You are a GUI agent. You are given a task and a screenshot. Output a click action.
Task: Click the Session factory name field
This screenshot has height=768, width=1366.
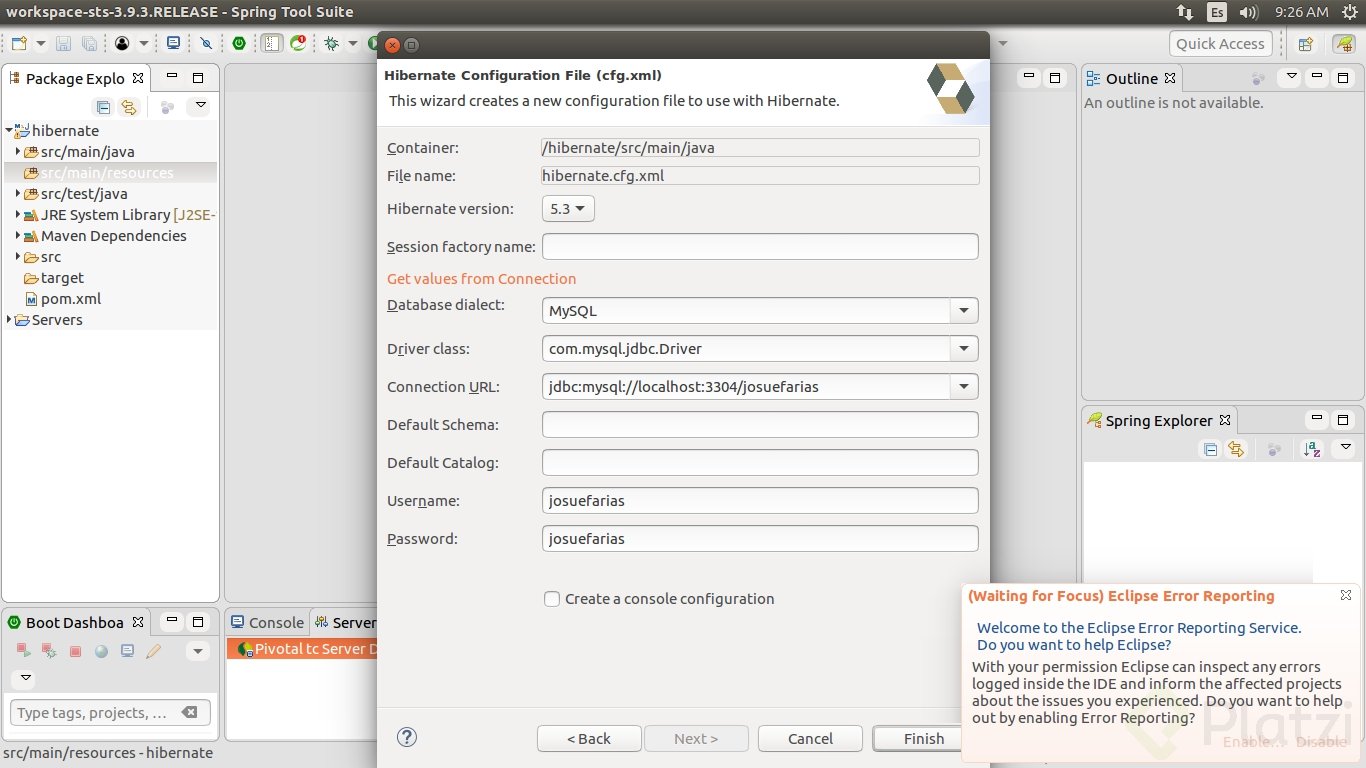(x=759, y=247)
